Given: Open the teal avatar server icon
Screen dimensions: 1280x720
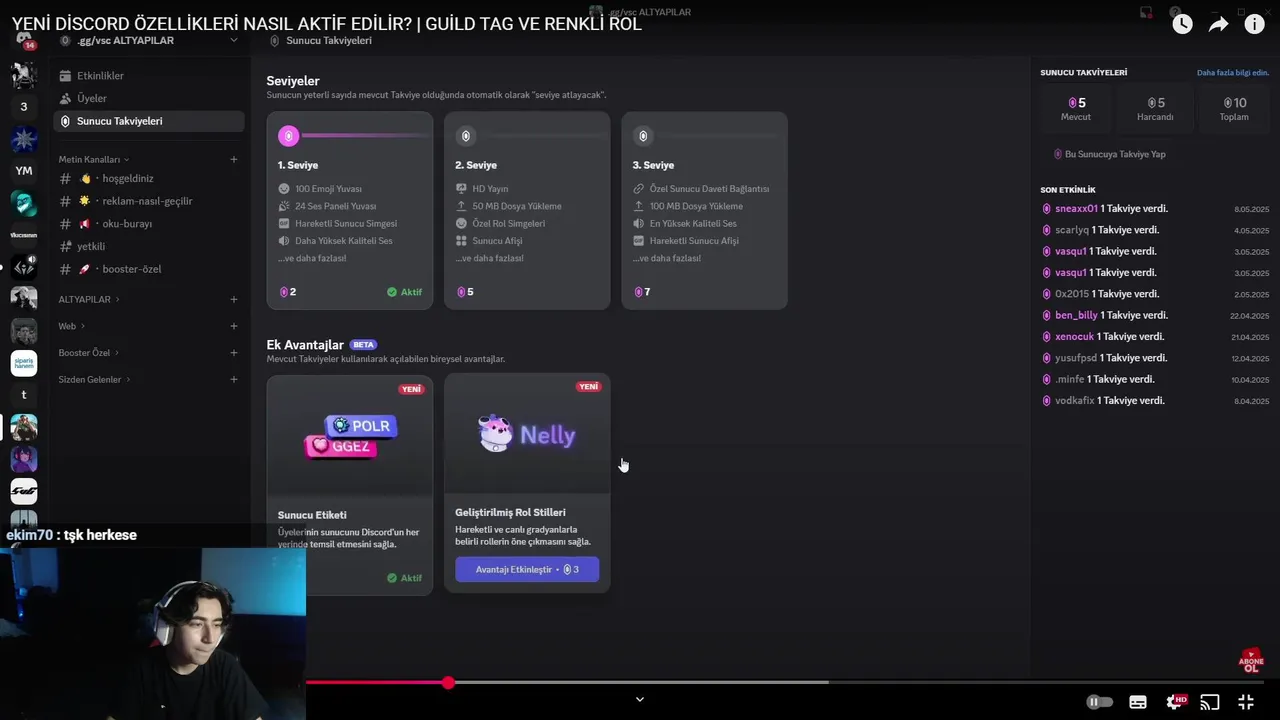Looking at the screenshot, I should [x=24, y=203].
